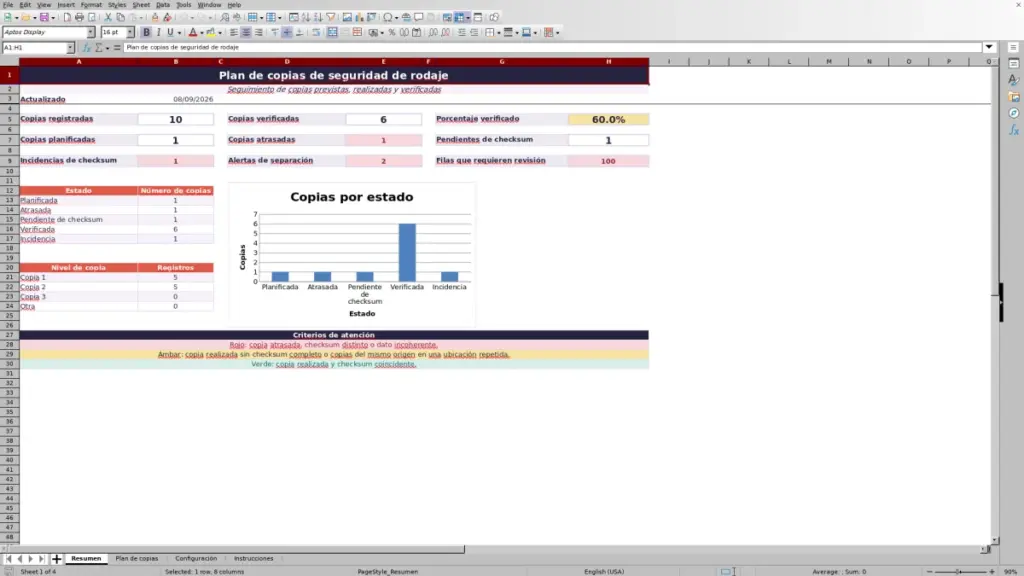Screen dimensions: 1024x576
Task: Click the Align Left icon
Action: (x=233, y=32)
